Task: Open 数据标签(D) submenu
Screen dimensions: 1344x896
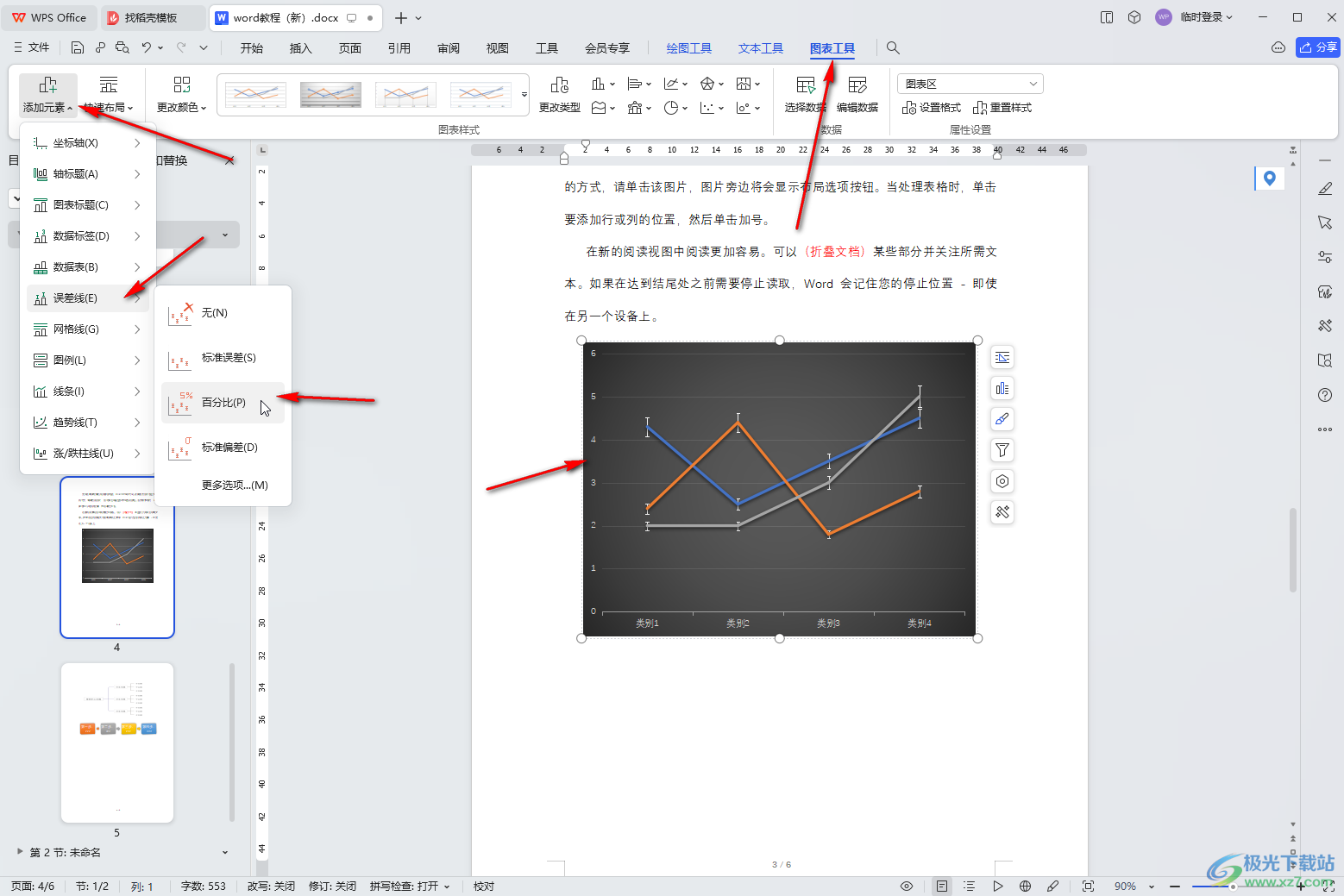Action: (x=87, y=236)
